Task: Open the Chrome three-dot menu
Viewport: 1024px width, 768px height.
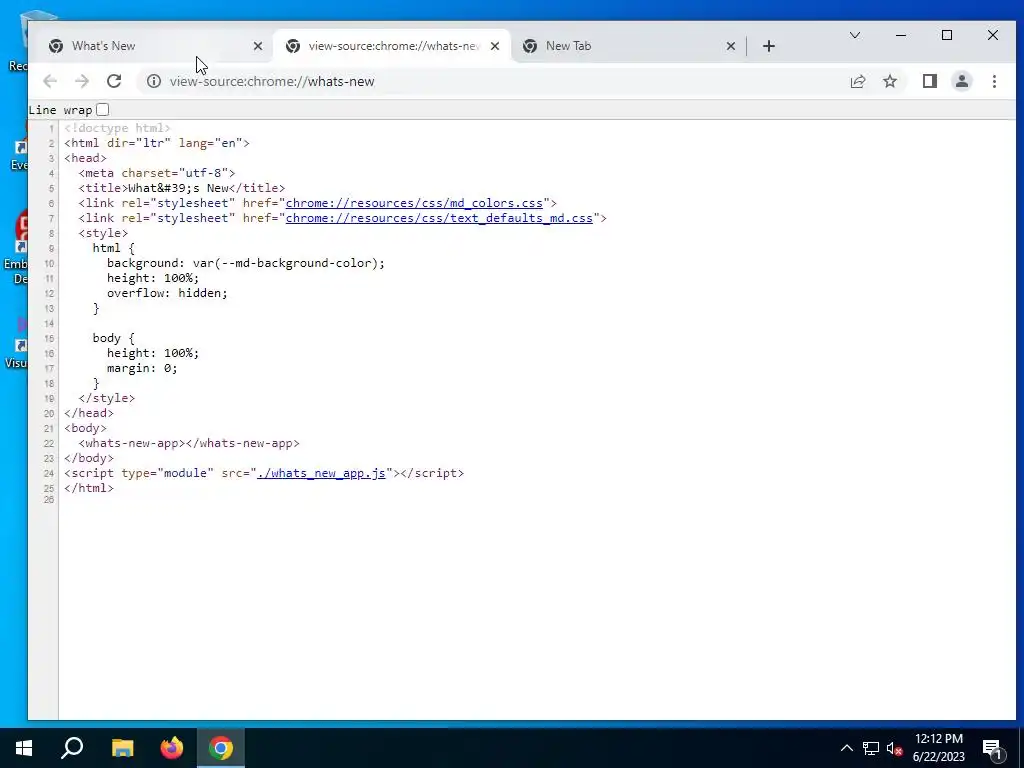Action: point(994,81)
